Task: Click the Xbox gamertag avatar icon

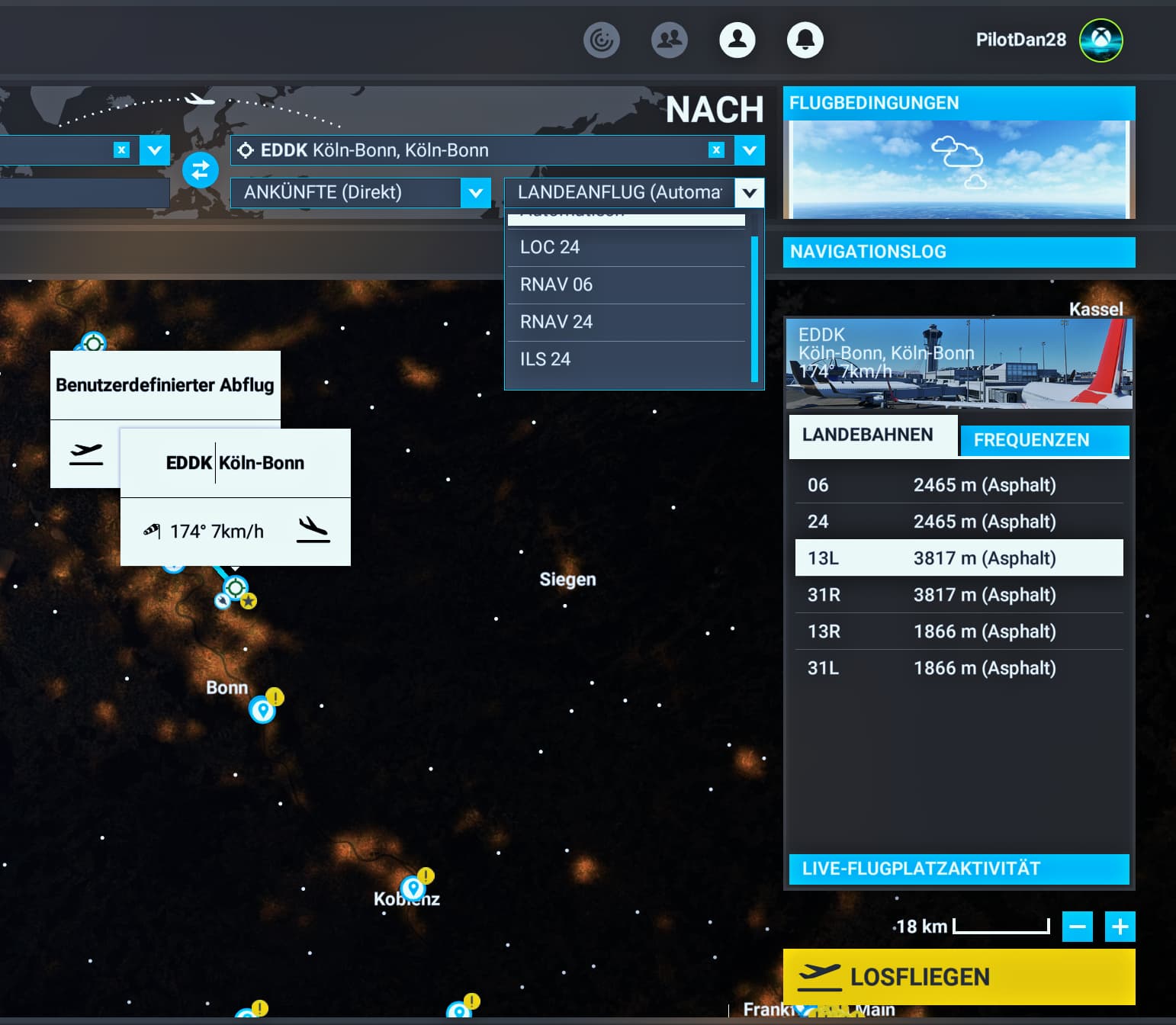Action: [1100, 40]
